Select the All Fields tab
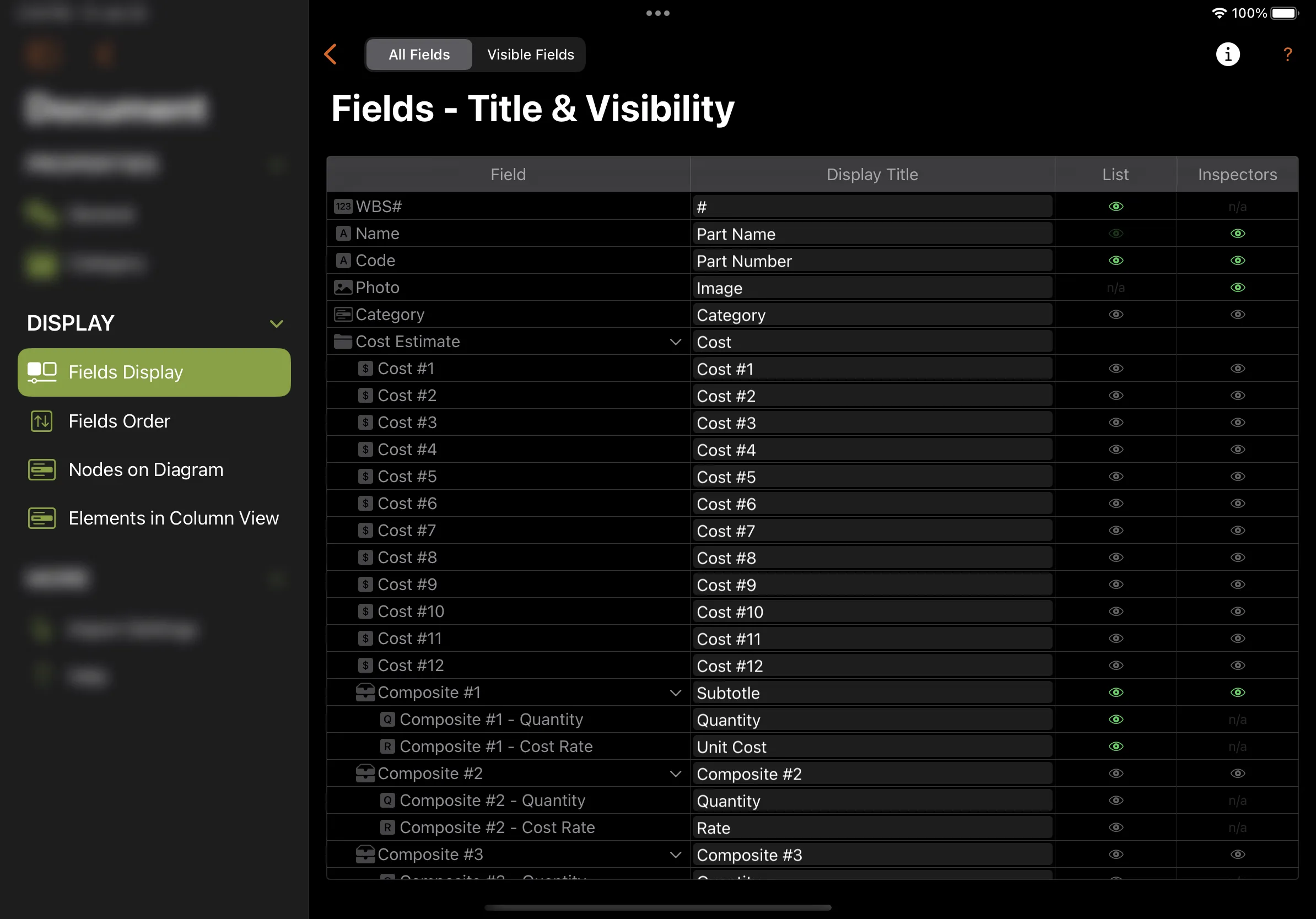The image size is (1316, 919). 418,55
